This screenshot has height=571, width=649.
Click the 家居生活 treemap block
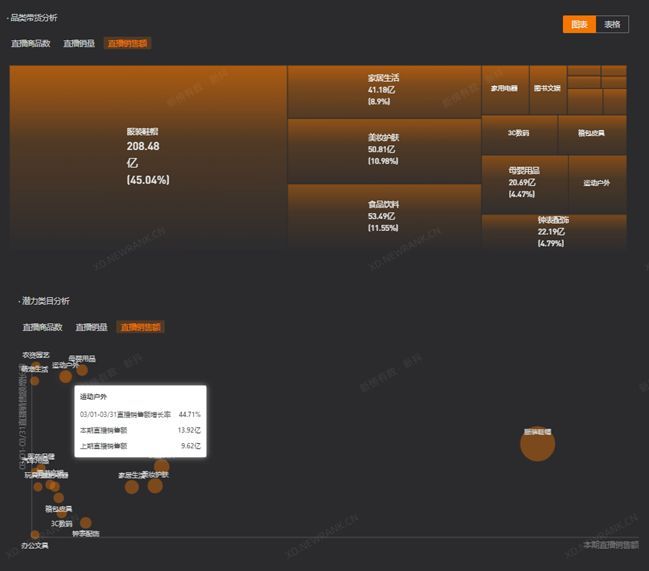384,91
